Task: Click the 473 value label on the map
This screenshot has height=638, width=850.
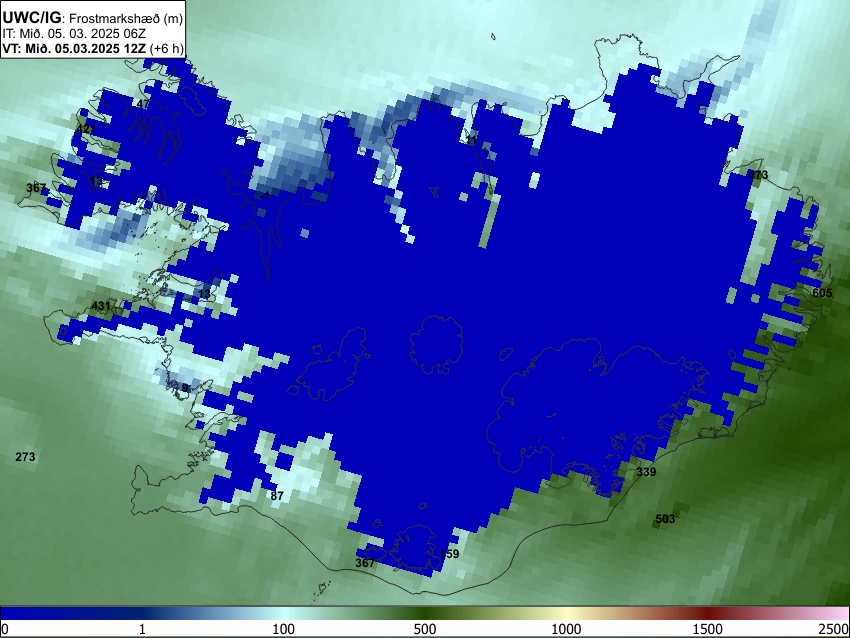Action: 758,175
